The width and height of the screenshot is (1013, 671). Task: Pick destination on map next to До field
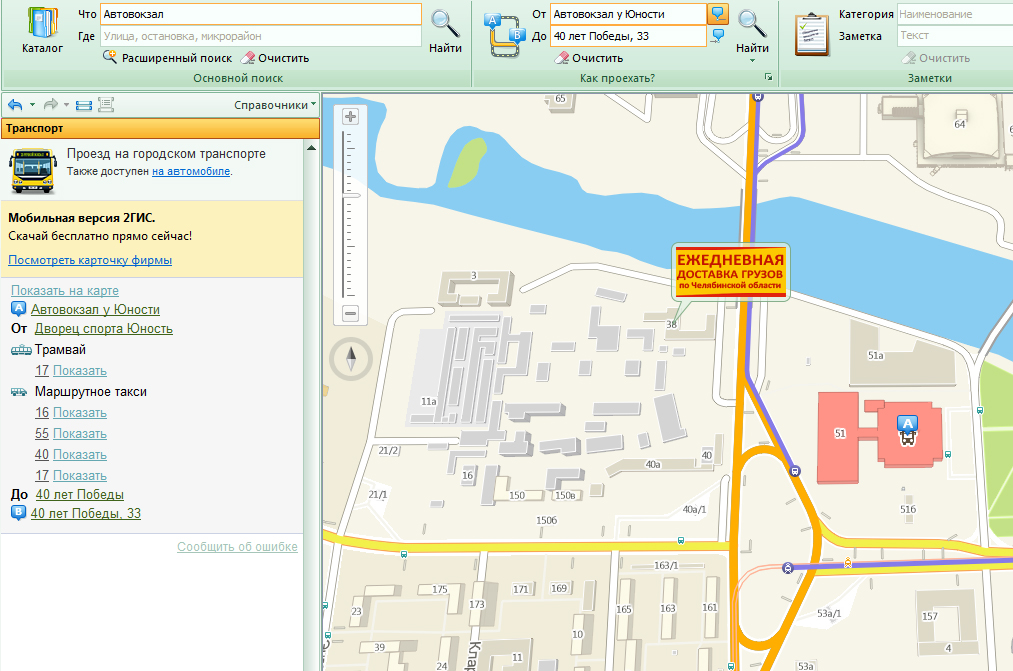pos(718,36)
